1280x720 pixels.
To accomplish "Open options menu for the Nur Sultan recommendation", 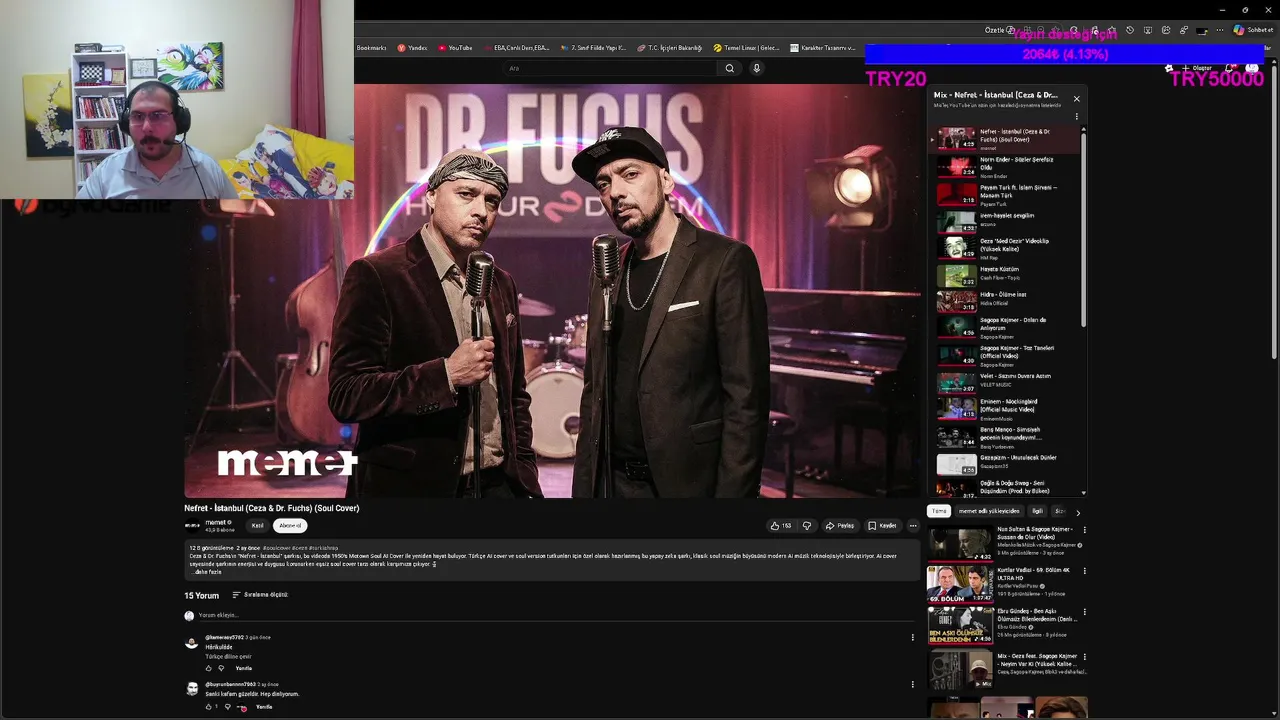I will pos(1084,530).
